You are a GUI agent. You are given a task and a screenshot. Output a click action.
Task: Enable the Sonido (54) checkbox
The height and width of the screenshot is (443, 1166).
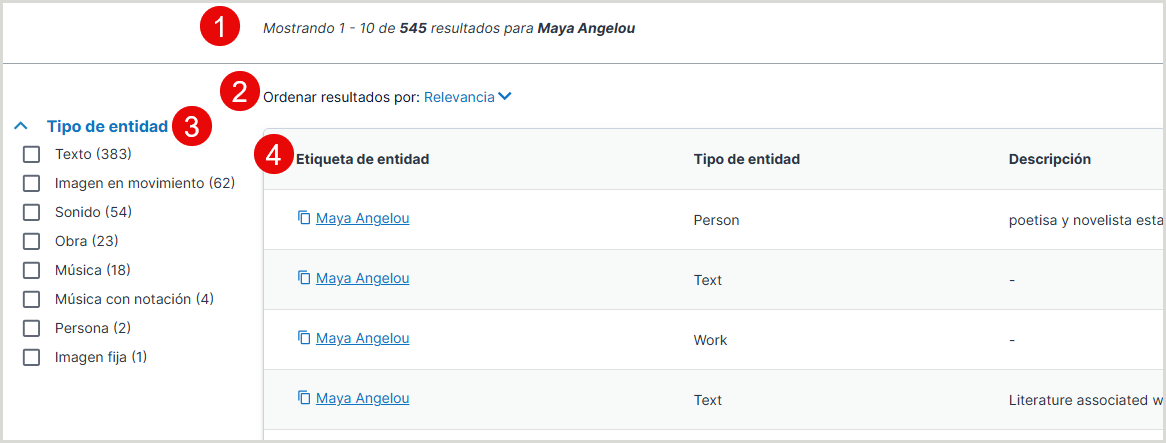click(x=31, y=212)
